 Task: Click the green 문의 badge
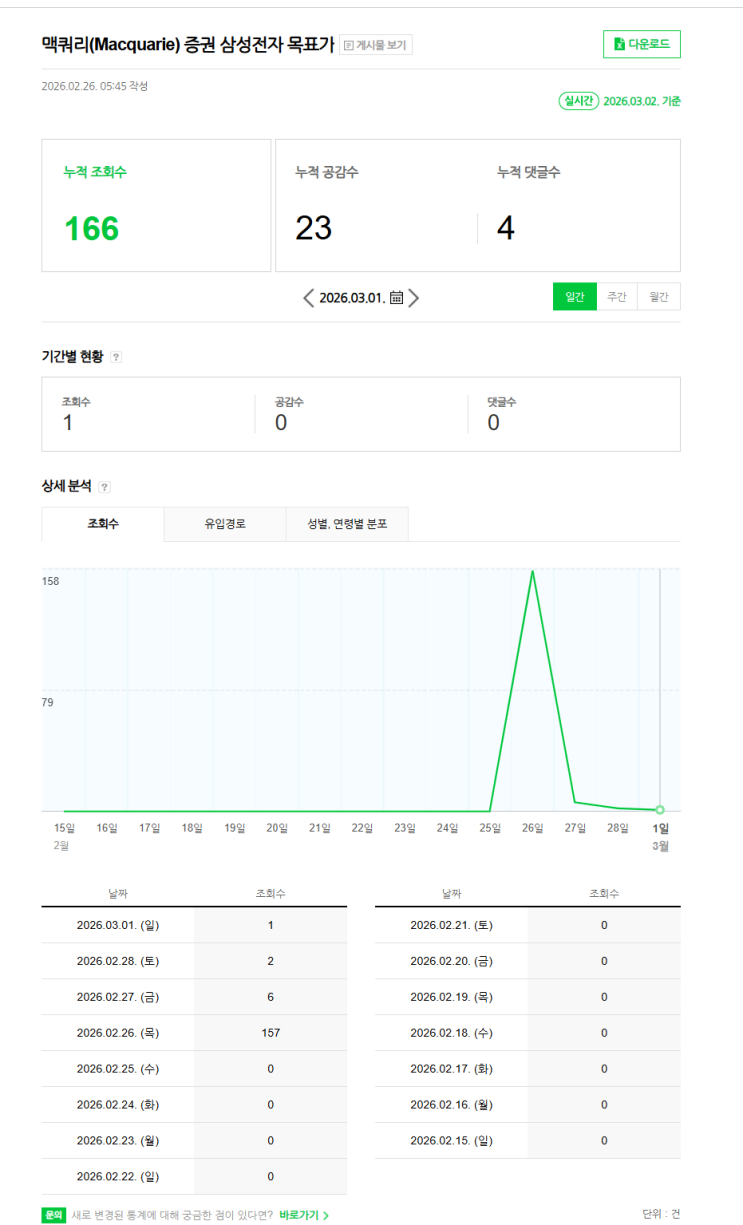[53, 1215]
